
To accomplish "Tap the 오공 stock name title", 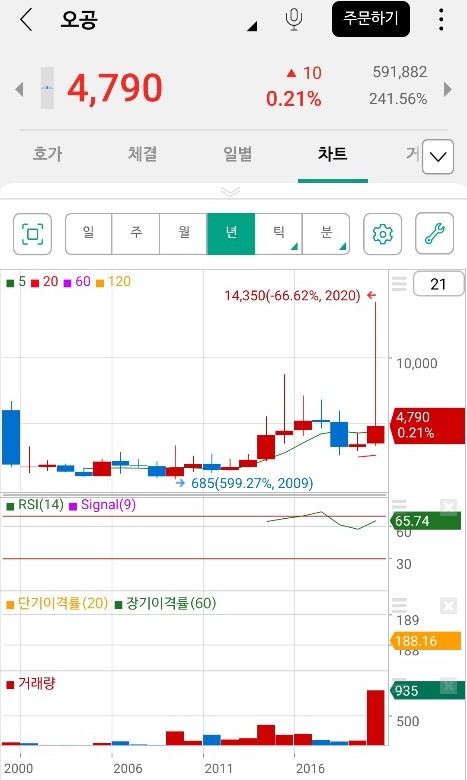I will tap(79, 20).
